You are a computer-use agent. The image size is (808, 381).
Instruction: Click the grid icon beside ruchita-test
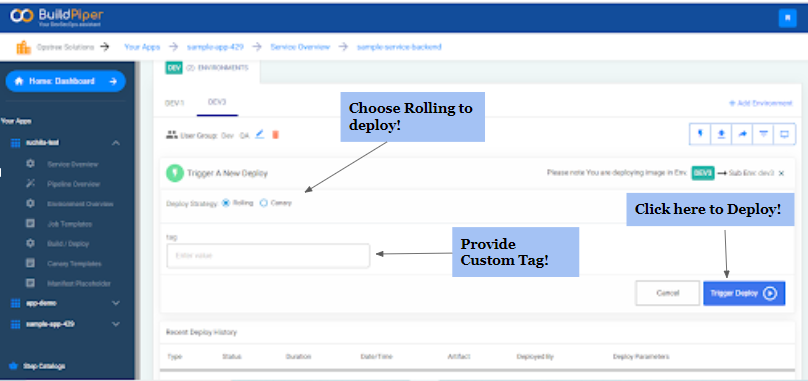pos(15,143)
